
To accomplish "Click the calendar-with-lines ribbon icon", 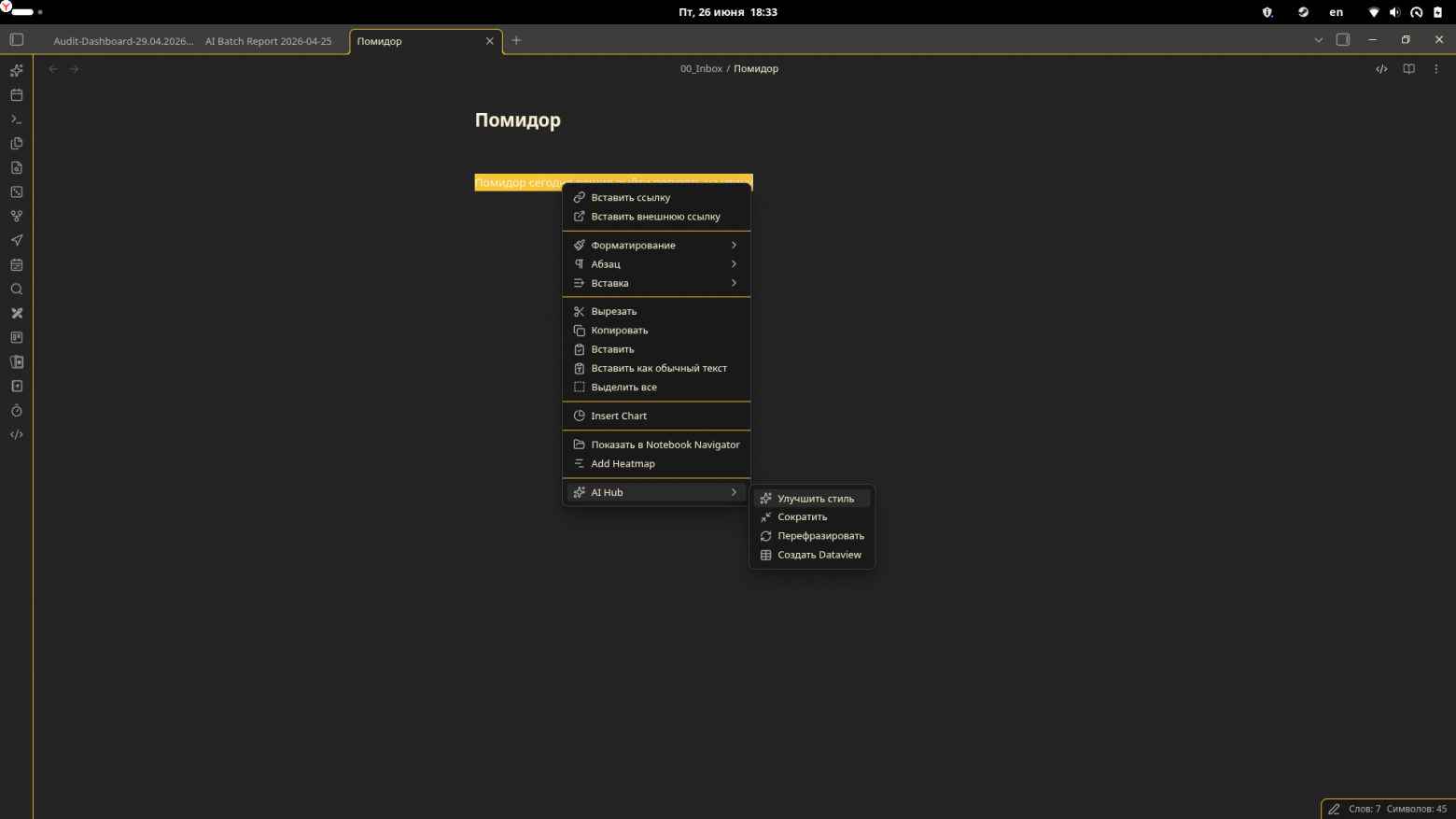I will pos(16,265).
